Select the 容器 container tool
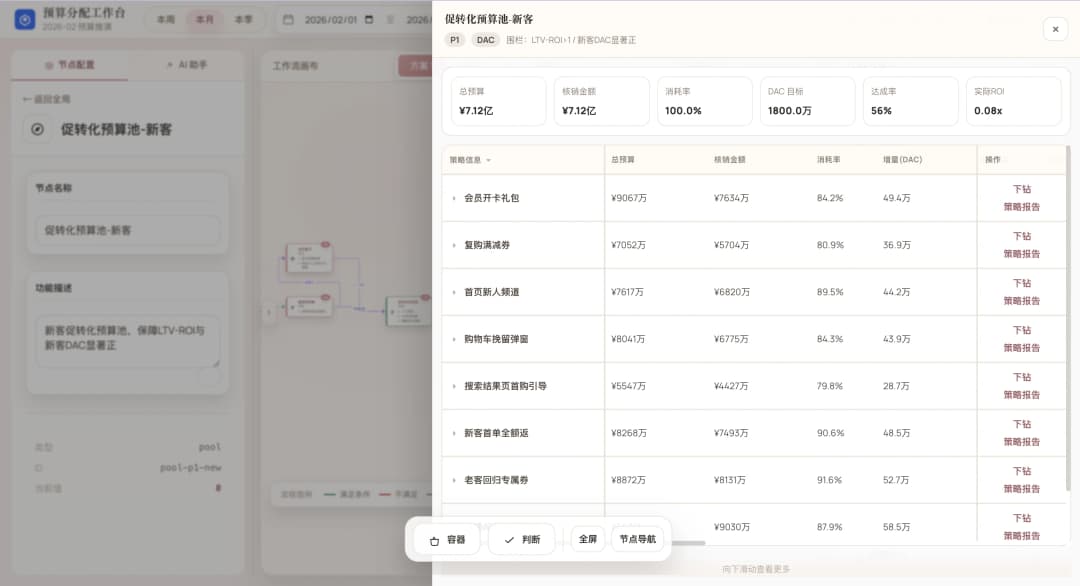This screenshot has height=586, width=1080. [x=445, y=539]
